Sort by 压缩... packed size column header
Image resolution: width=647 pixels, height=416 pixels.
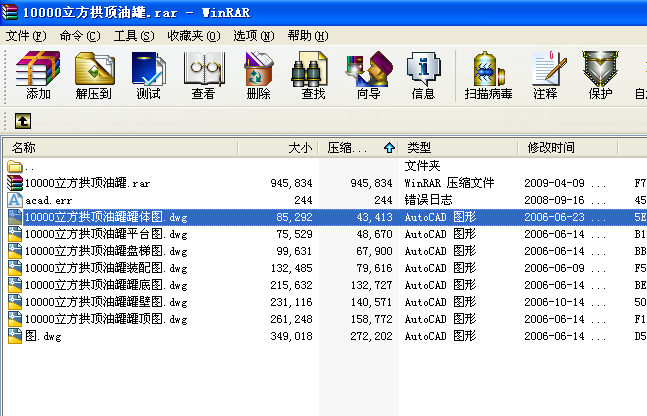coord(357,147)
